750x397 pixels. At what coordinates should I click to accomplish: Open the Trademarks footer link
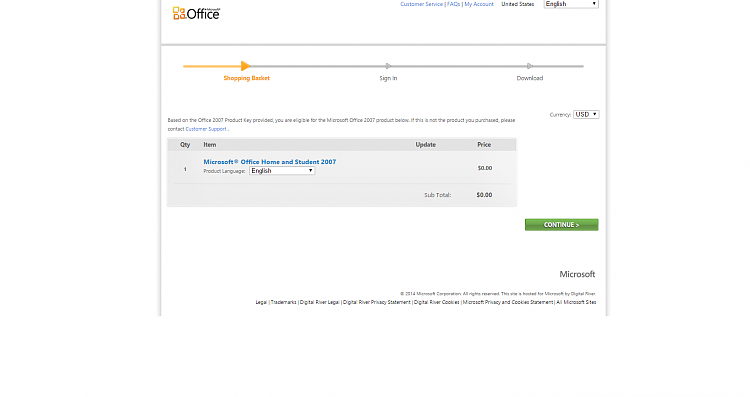coord(284,302)
